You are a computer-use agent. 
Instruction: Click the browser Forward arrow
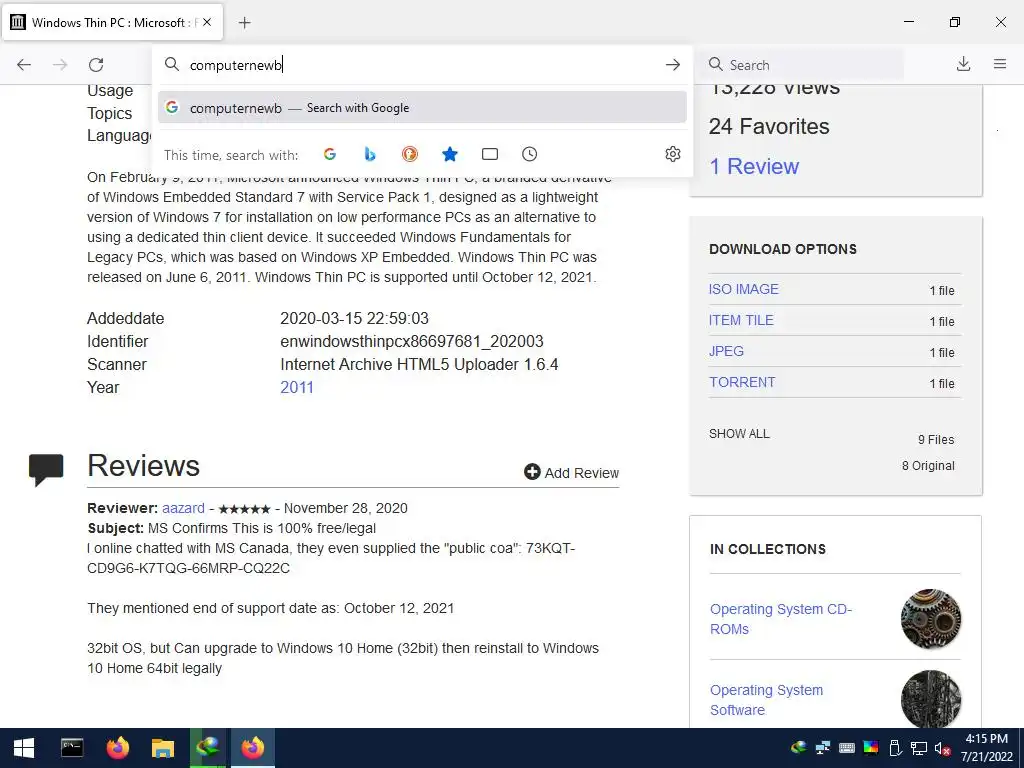60,65
